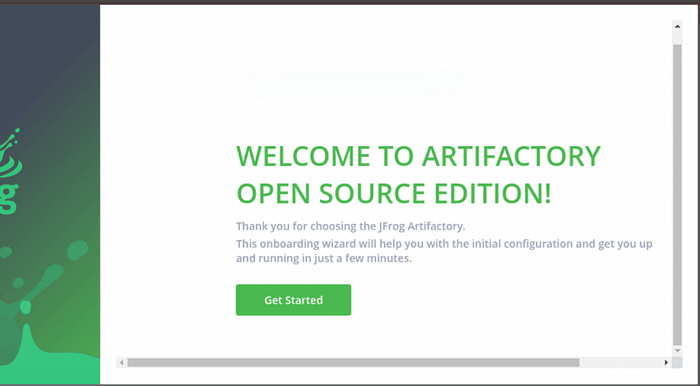Click 'Thank you for choosing the JFrog Artifactory.' text
This screenshot has height=386, width=700.
350,226
